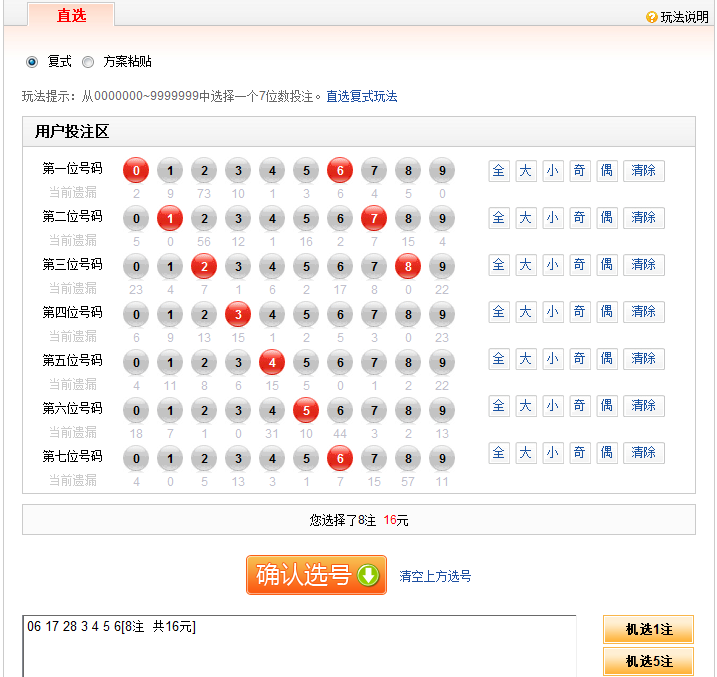Click the 机选1注 random pick button

click(648, 630)
